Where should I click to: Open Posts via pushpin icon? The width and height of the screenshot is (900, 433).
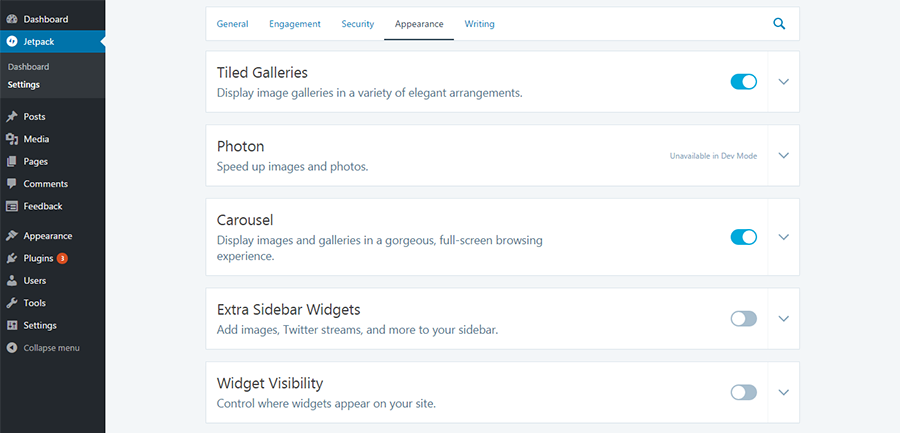point(11,117)
